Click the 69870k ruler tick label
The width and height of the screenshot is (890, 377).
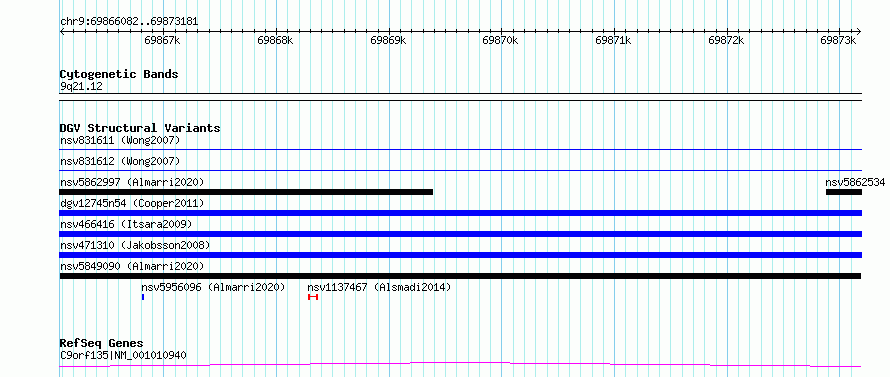coord(501,40)
